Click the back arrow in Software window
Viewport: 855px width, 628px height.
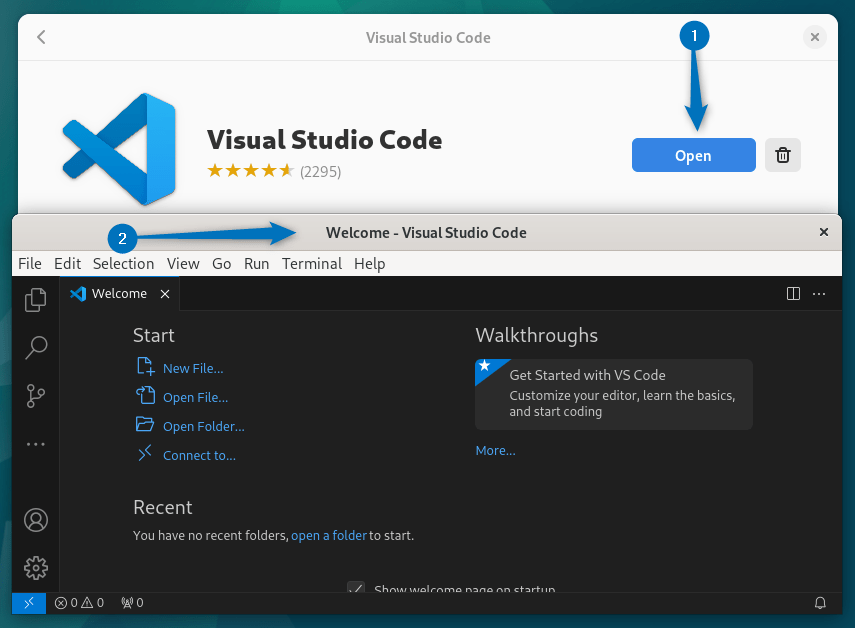[40, 37]
